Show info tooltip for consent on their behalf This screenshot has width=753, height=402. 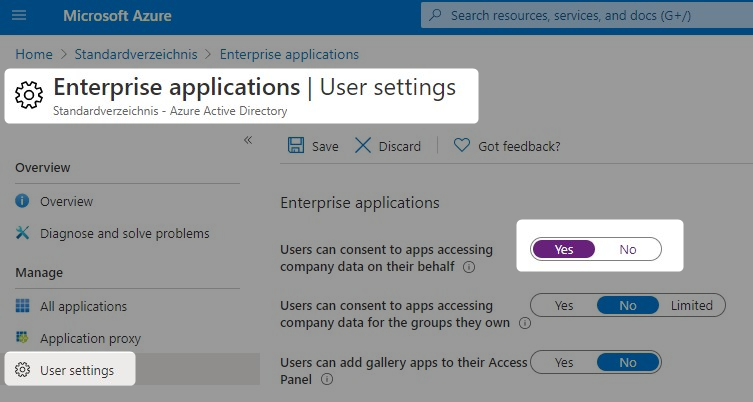pos(469,267)
